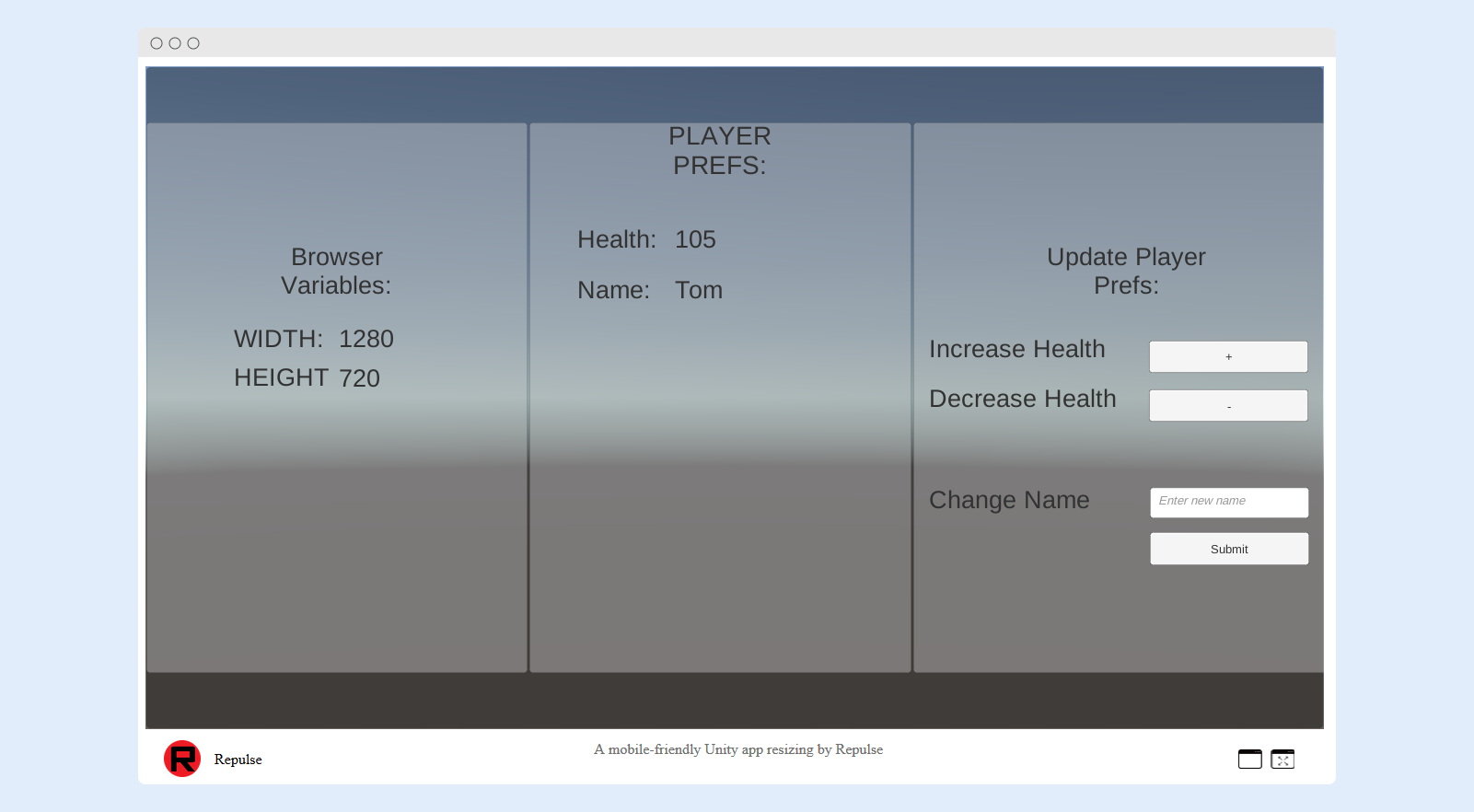Screen dimensions: 1474x812
Task: Click the WIDTH value 1280
Action: pyautogui.click(x=366, y=339)
